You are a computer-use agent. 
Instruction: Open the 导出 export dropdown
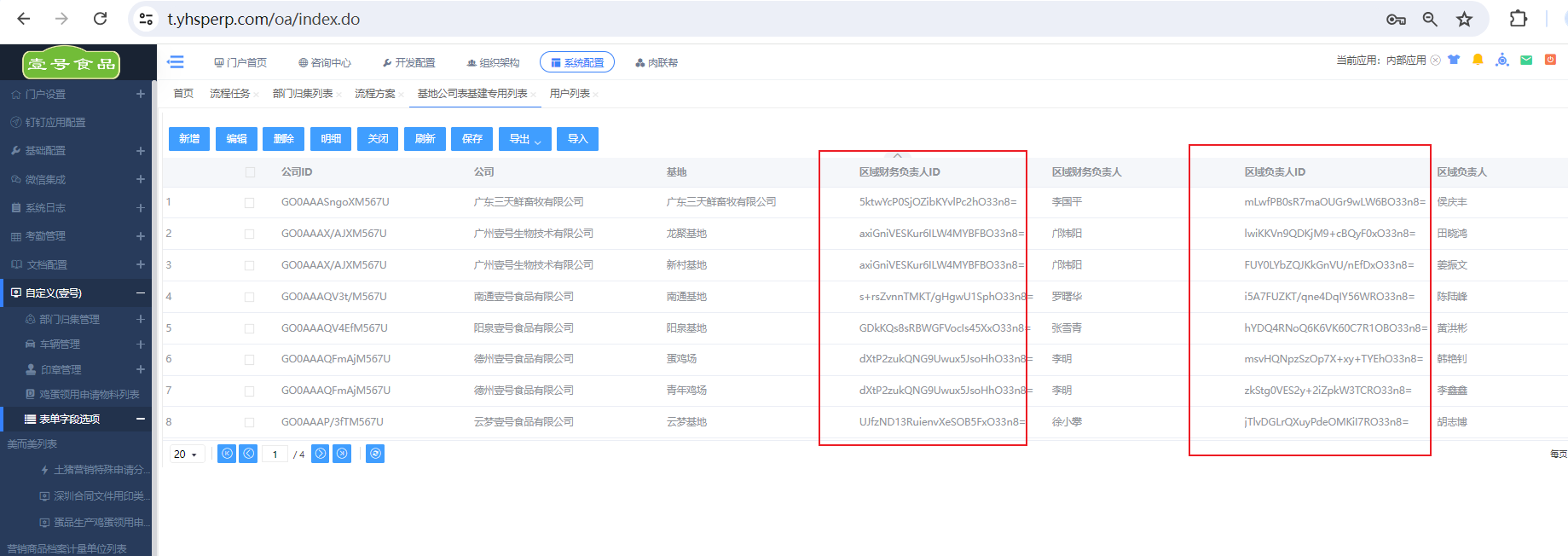(x=525, y=139)
